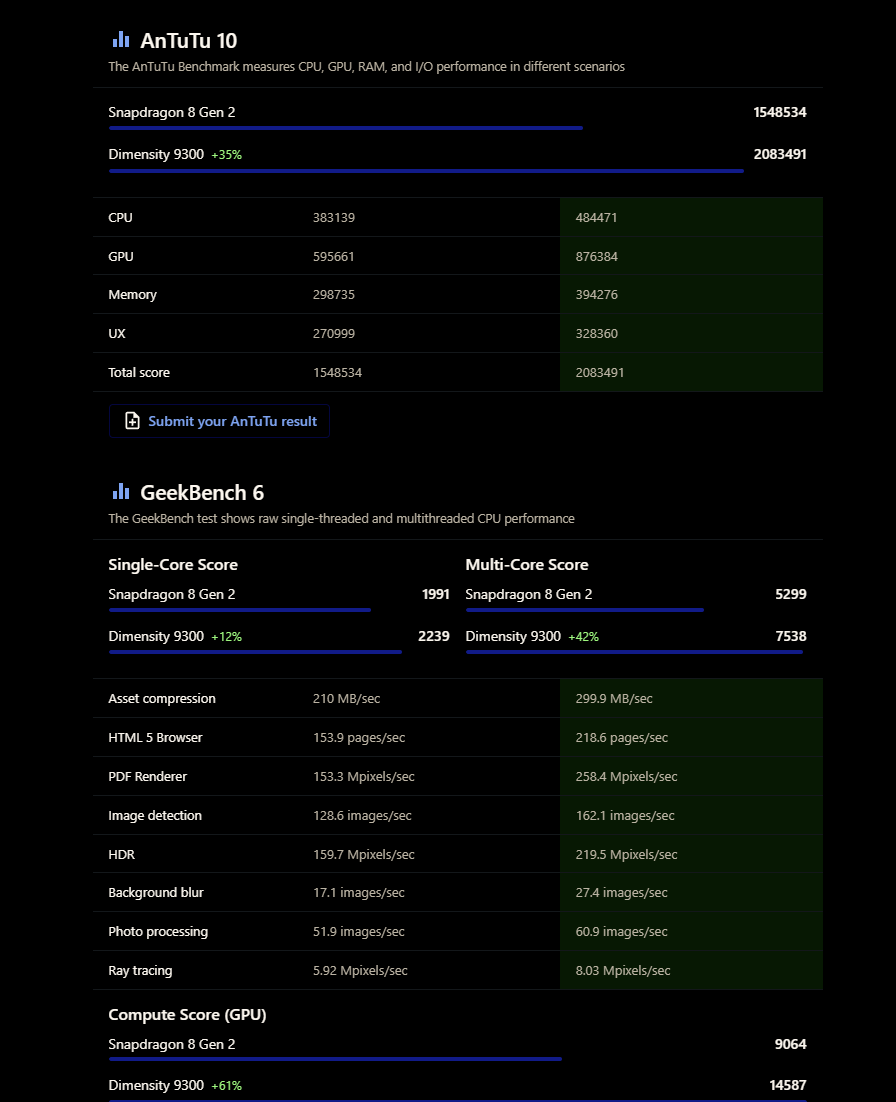Click the GeekBench 6 heading
Screen dimensions: 896x1102
pos(202,493)
